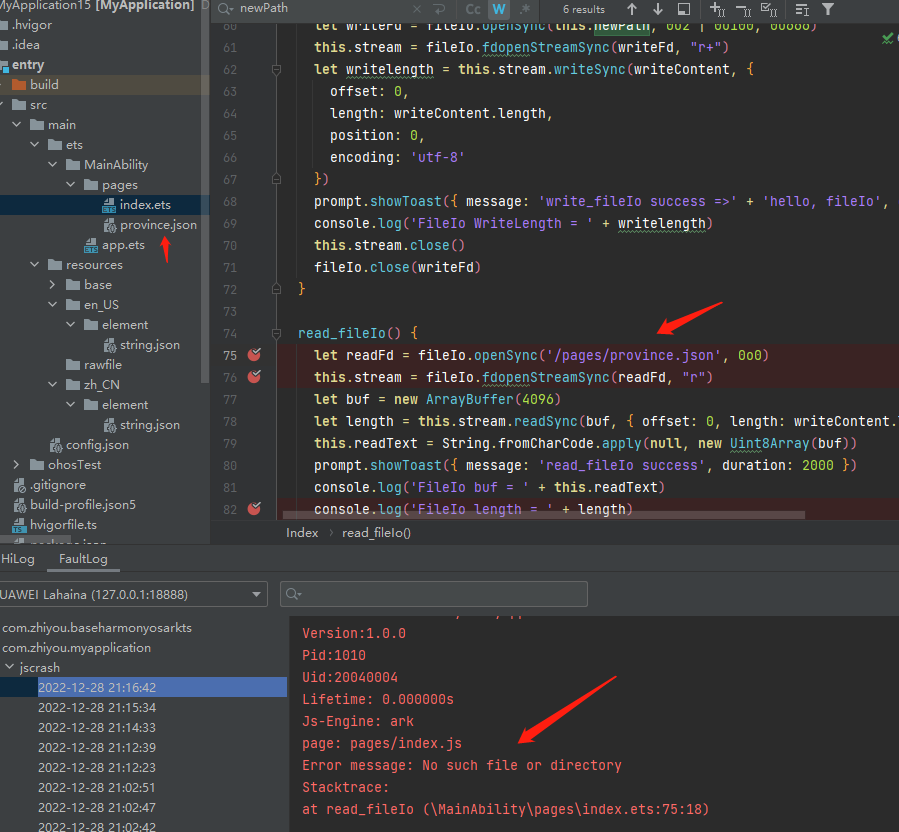Select crash log 2022-12-28 21:15:34

pyautogui.click(x=97, y=708)
